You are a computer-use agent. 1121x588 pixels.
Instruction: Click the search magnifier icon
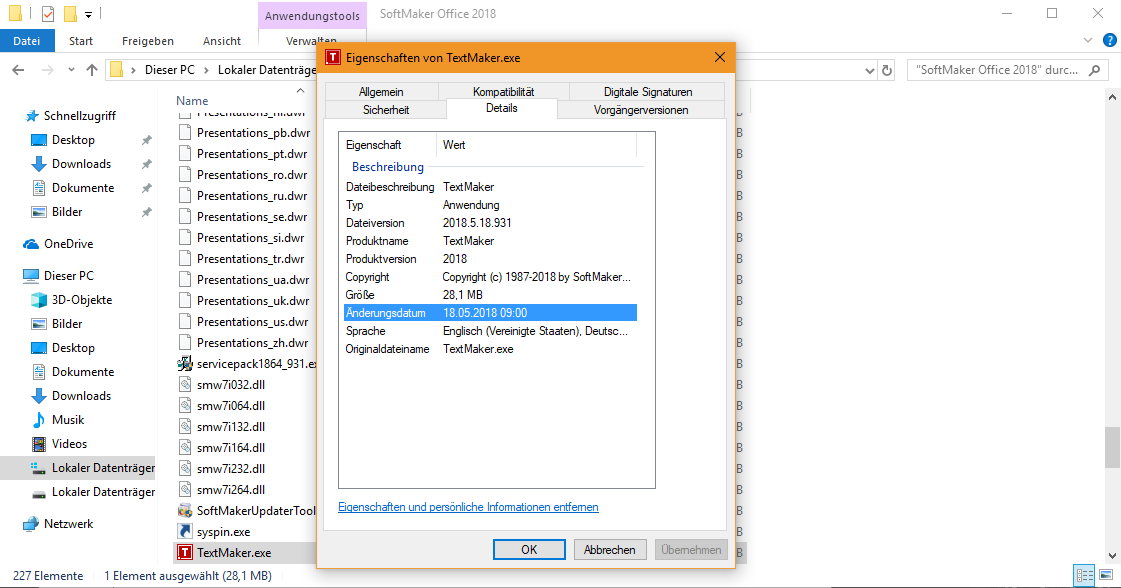click(1095, 70)
